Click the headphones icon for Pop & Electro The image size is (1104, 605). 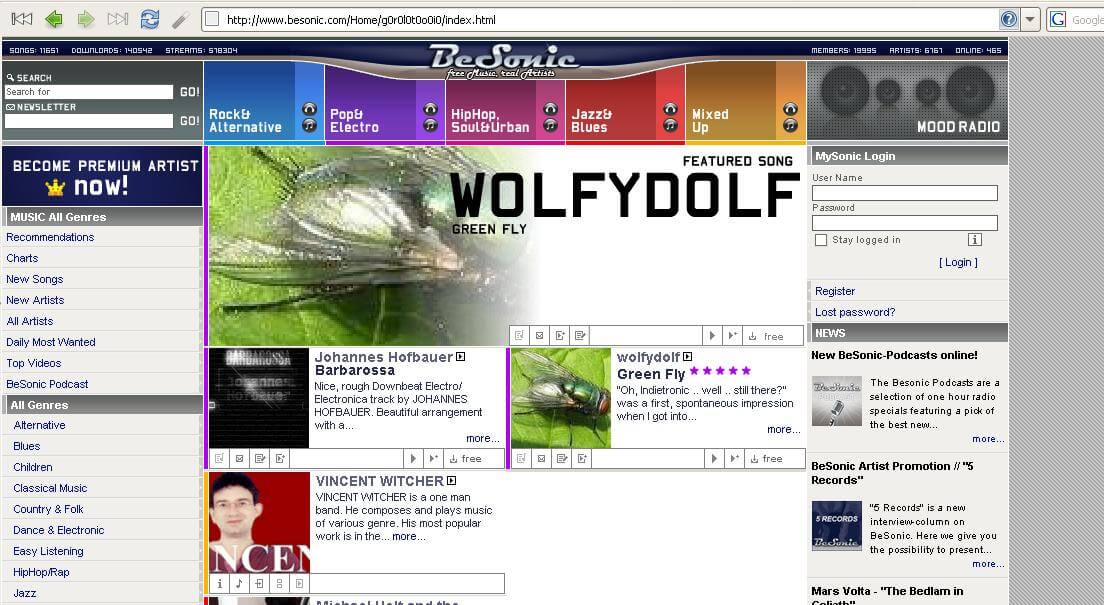point(430,109)
